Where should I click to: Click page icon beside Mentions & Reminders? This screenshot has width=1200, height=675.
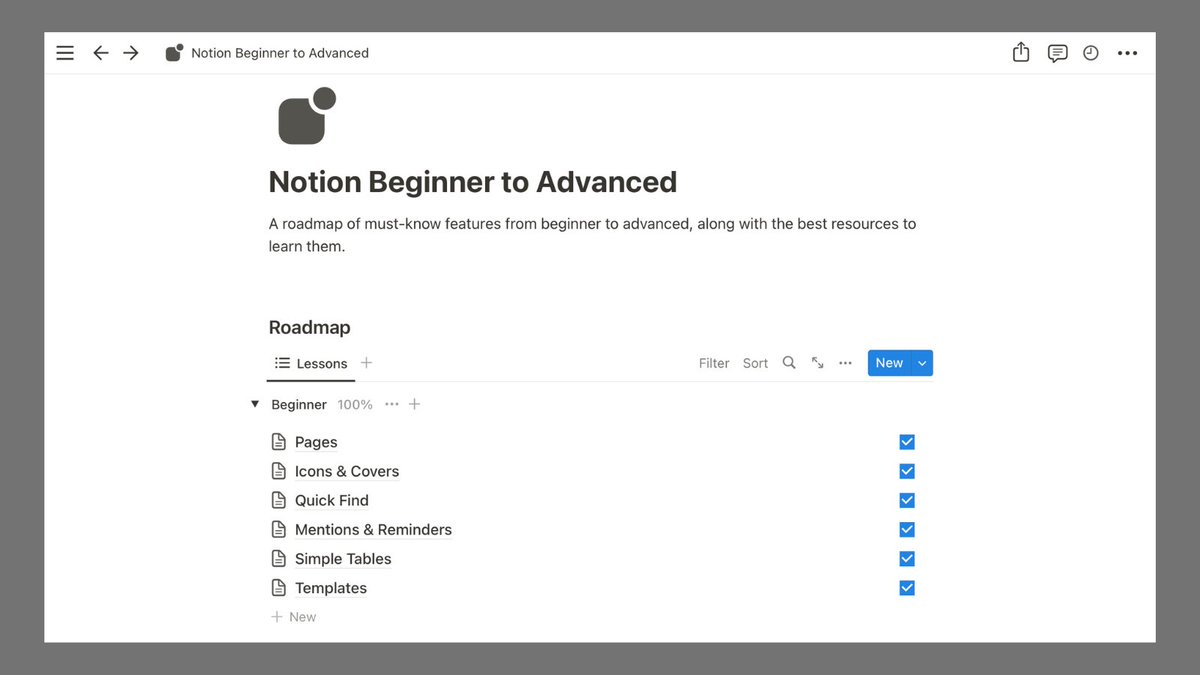279,529
